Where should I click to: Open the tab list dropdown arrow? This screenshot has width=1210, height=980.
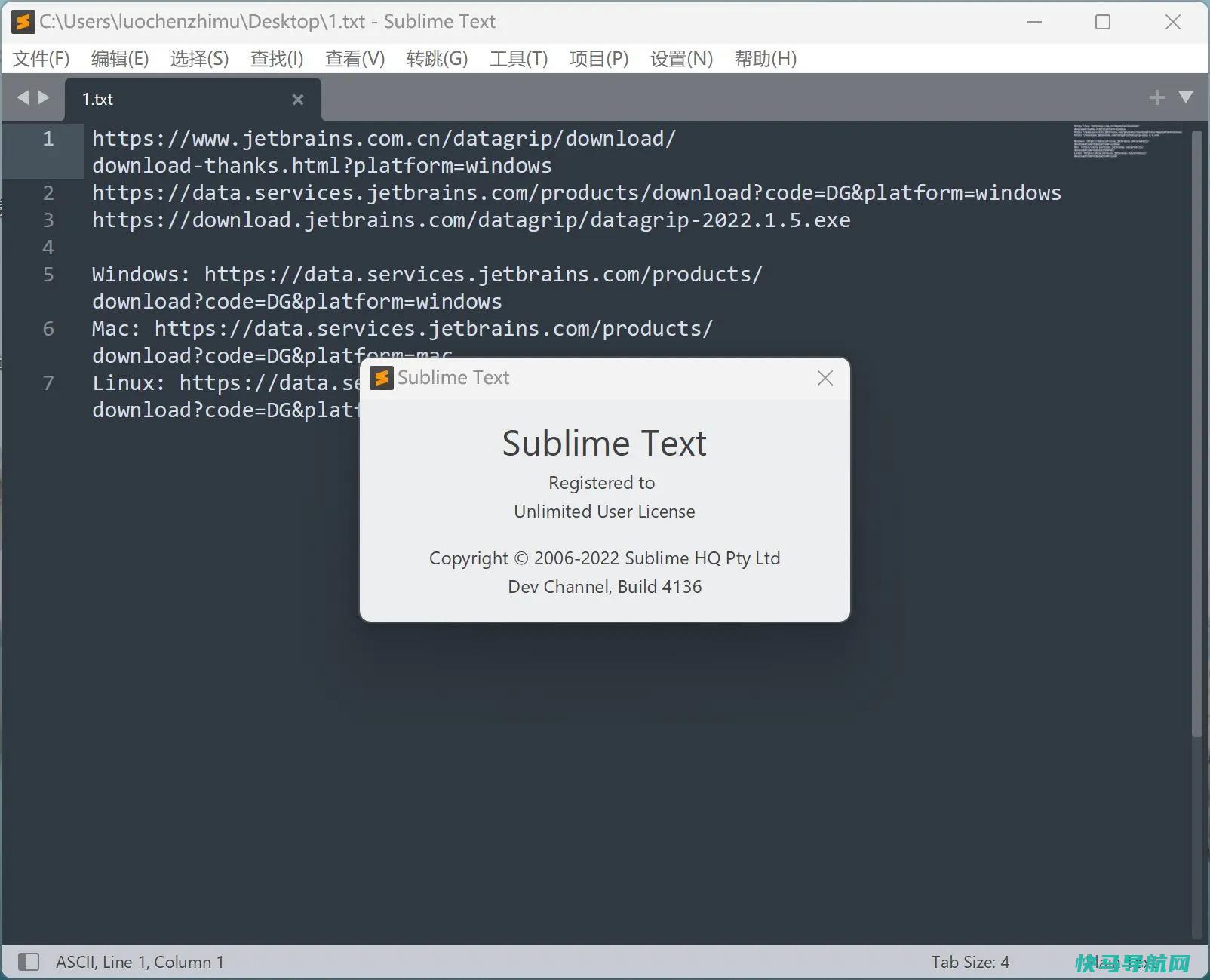[1186, 97]
